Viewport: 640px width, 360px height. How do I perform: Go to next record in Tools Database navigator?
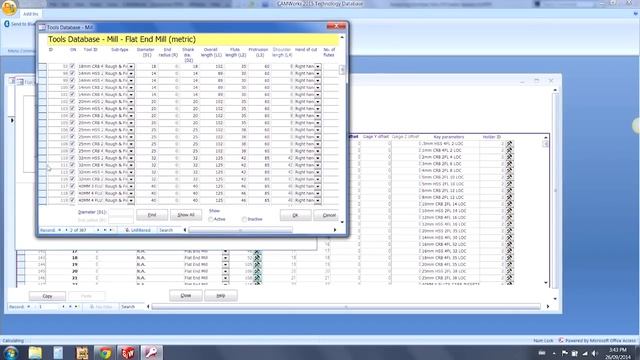[98, 230]
